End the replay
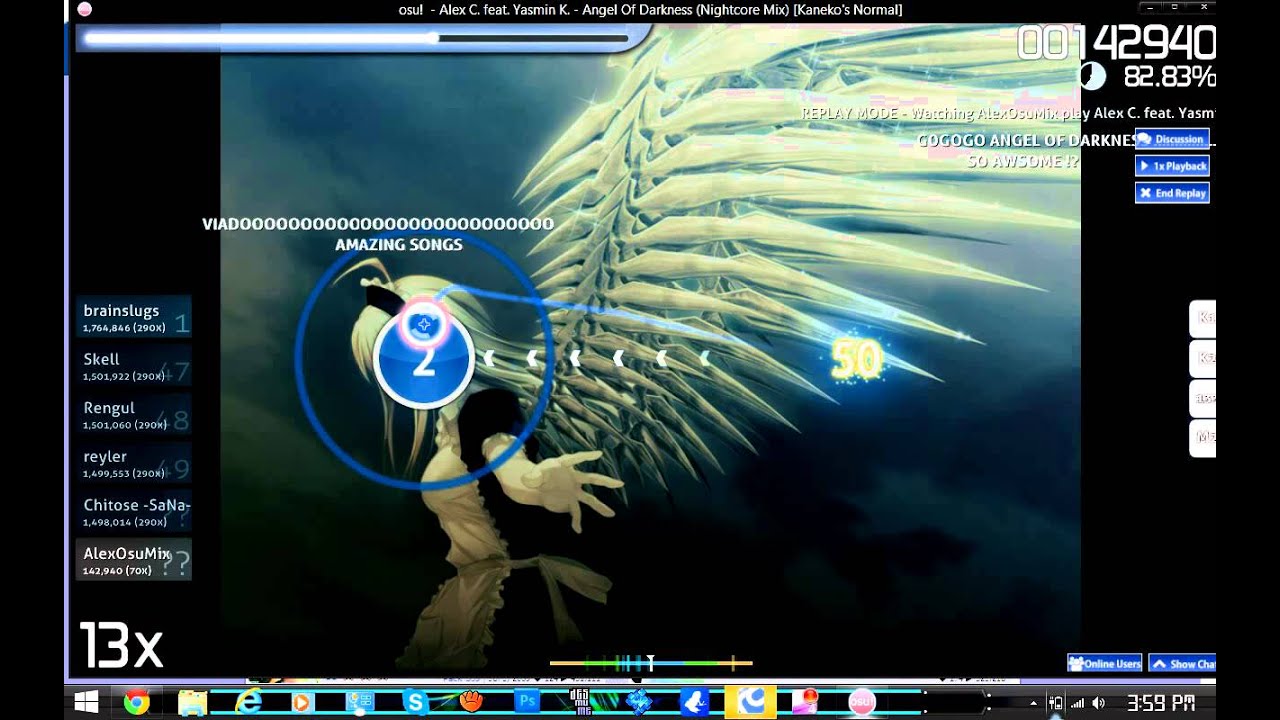The width and height of the screenshot is (1280, 720). point(1172,193)
